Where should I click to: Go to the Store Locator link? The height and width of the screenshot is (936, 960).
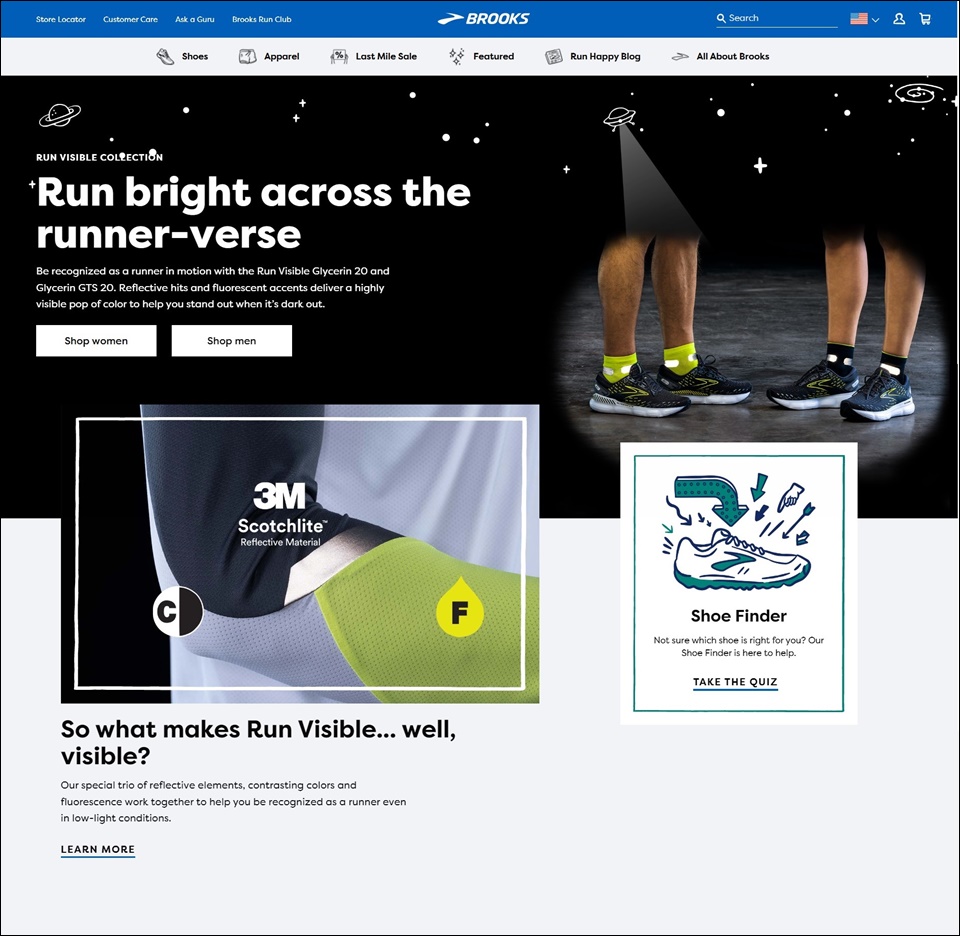[61, 19]
